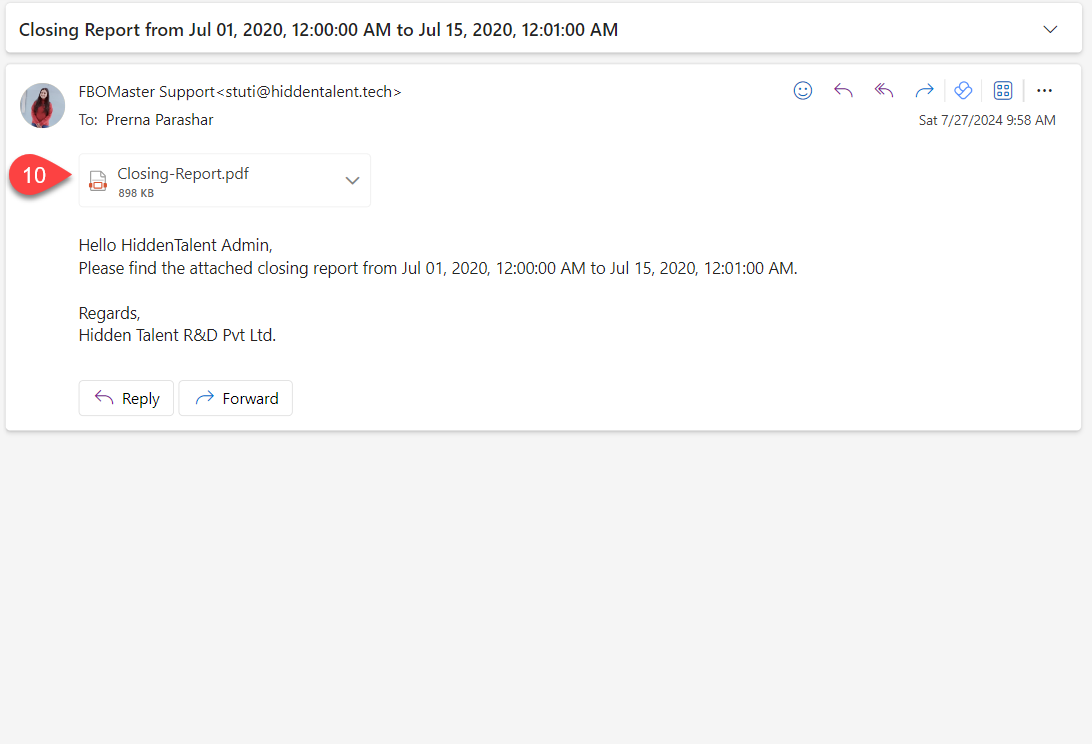Expand the Closing-Report.pdf attachment dropdown arrow
This screenshot has width=1092, height=744.
[352, 181]
